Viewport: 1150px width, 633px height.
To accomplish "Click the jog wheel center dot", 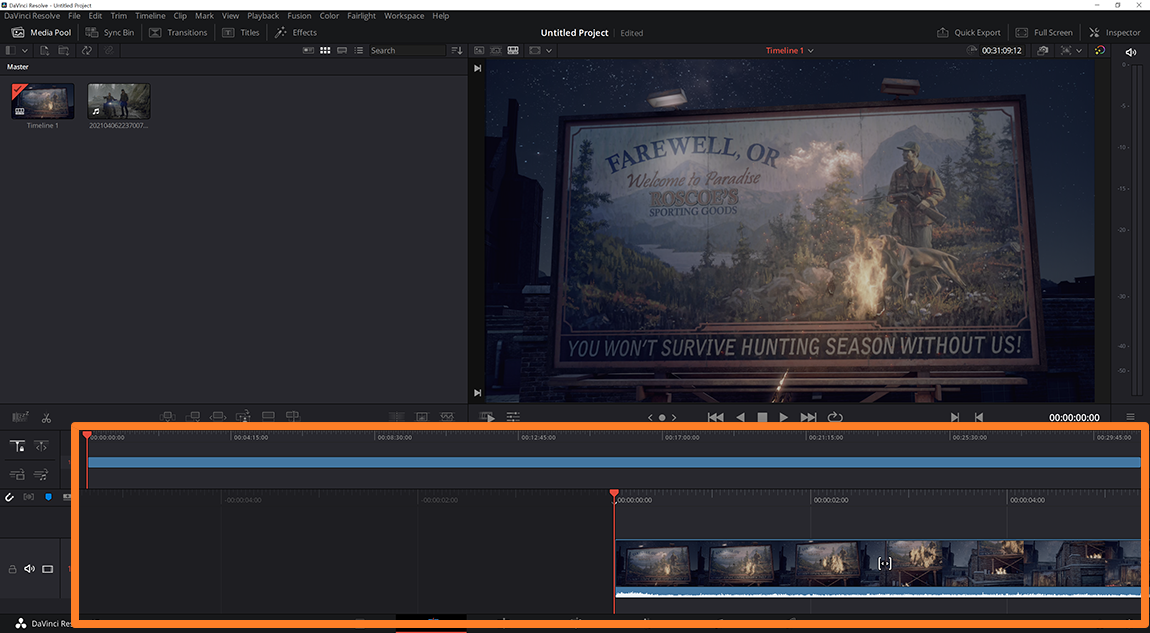I will click(x=662, y=417).
